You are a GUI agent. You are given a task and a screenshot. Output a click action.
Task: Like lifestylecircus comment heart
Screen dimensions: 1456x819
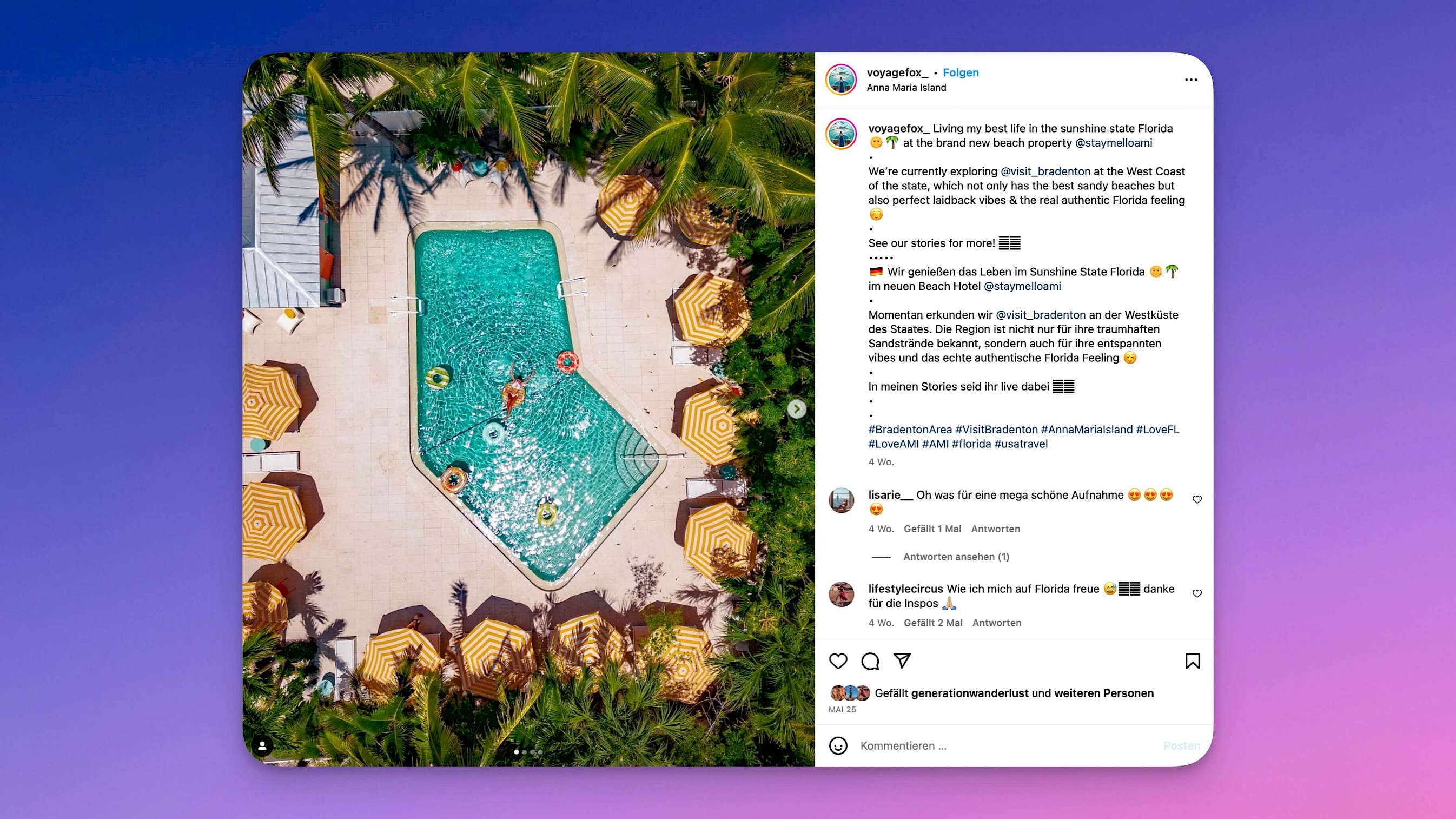tap(1197, 593)
